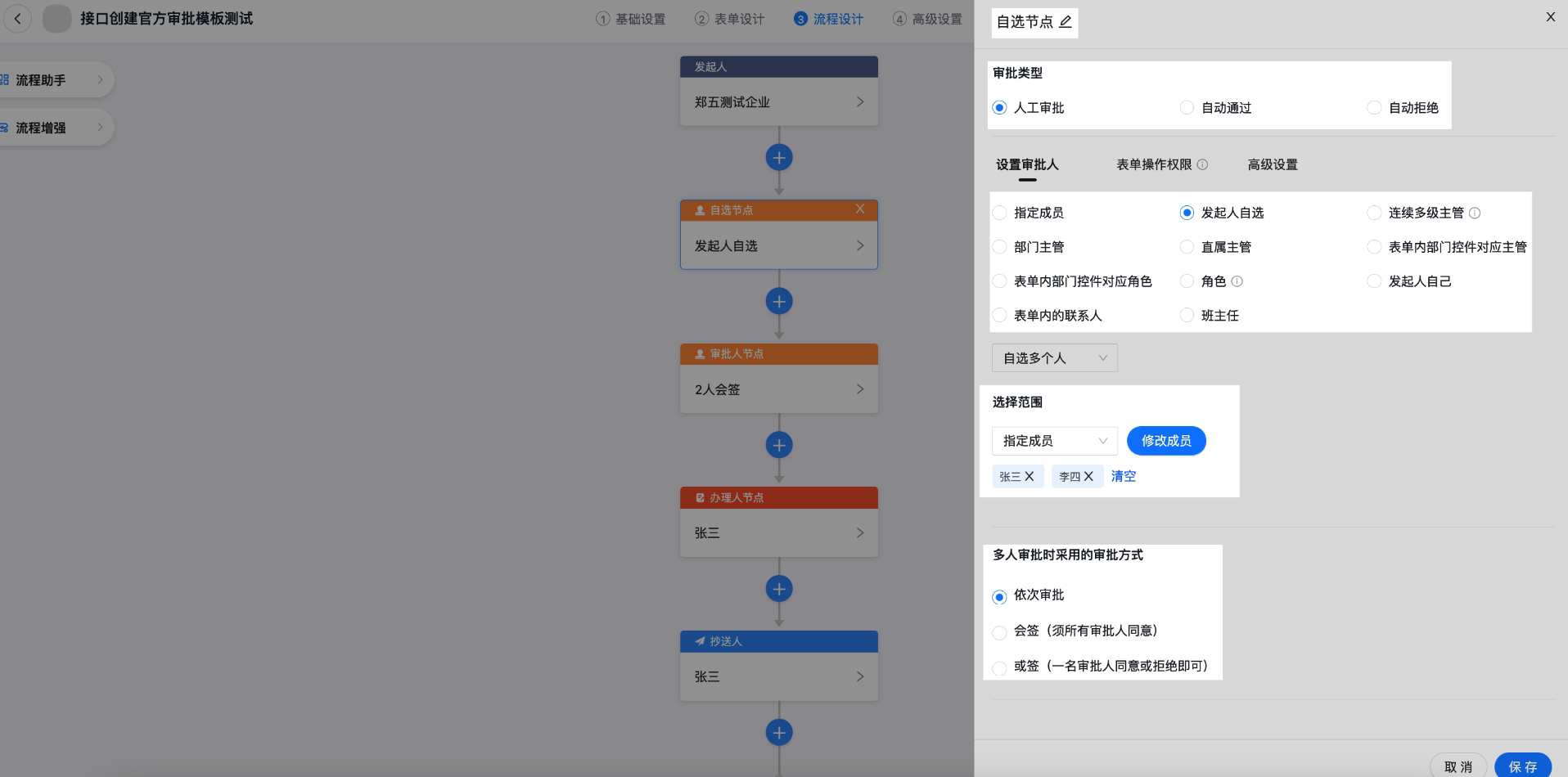Add a node below the 抄送人 card

coord(779,732)
